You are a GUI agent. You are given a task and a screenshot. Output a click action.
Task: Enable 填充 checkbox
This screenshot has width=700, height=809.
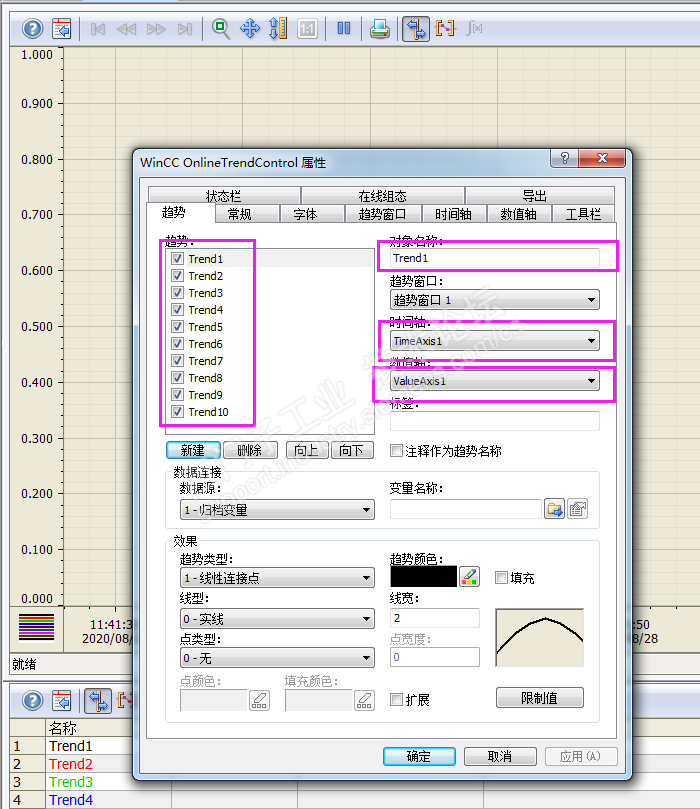tap(501, 577)
